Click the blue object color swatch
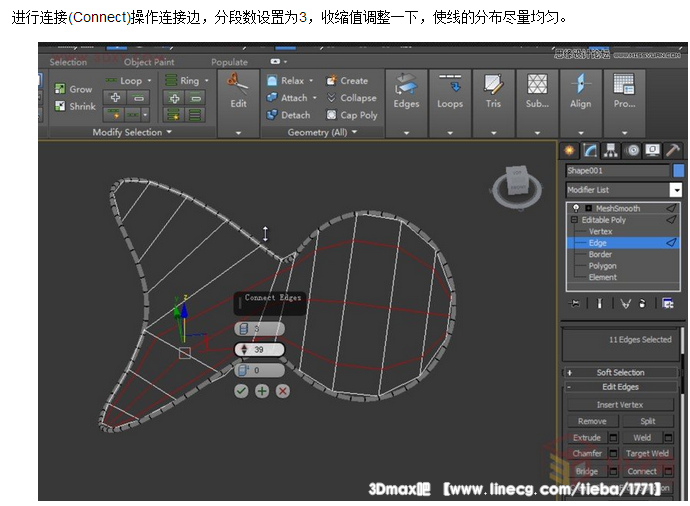 click(678, 171)
